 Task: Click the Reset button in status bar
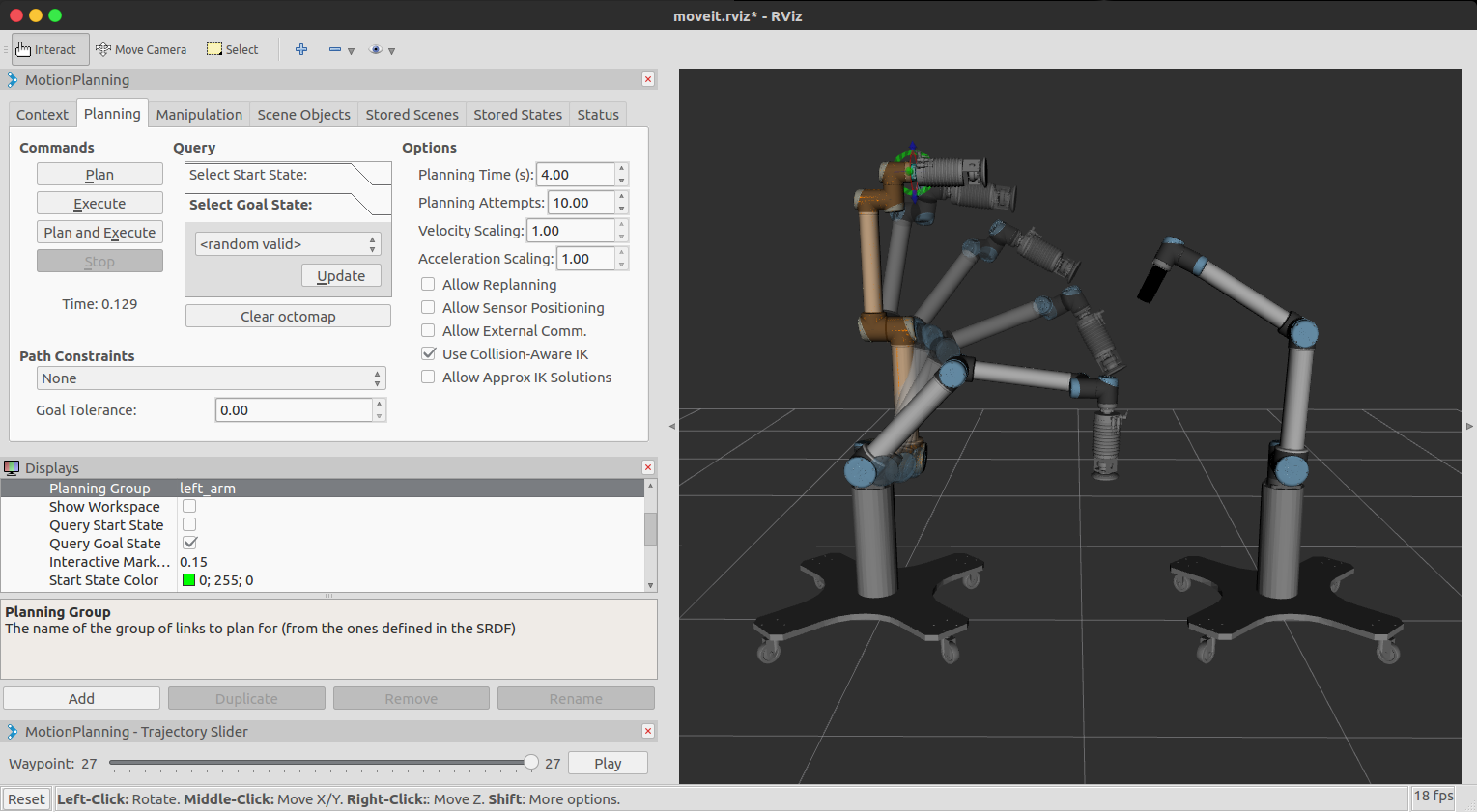point(26,798)
